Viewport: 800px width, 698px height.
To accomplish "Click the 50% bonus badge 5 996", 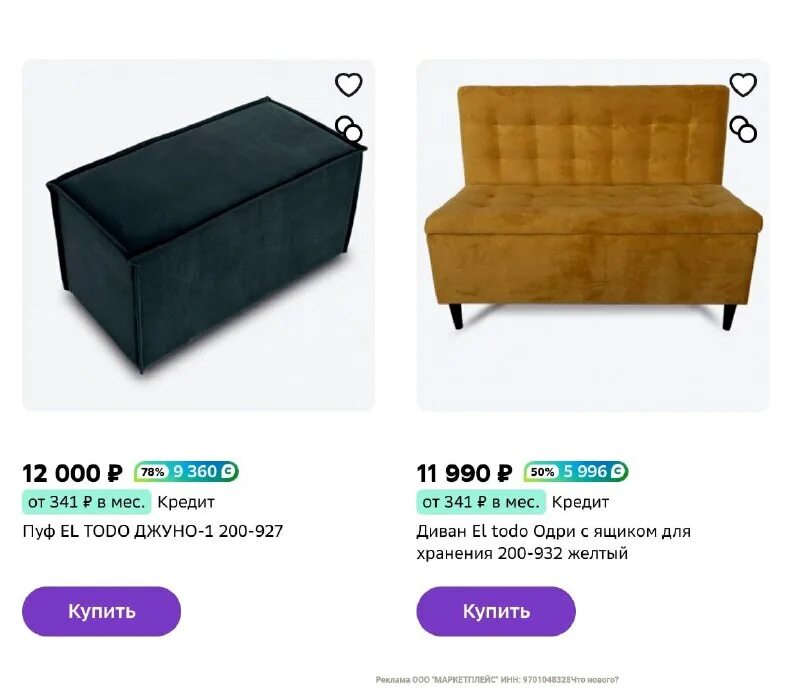I will pyautogui.click(x=576, y=471).
